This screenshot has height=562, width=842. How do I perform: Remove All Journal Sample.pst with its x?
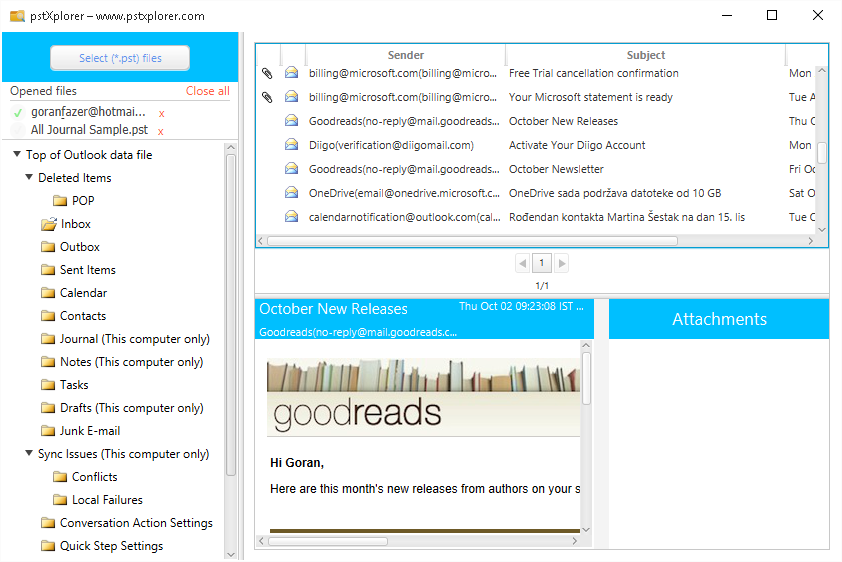pos(161,132)
